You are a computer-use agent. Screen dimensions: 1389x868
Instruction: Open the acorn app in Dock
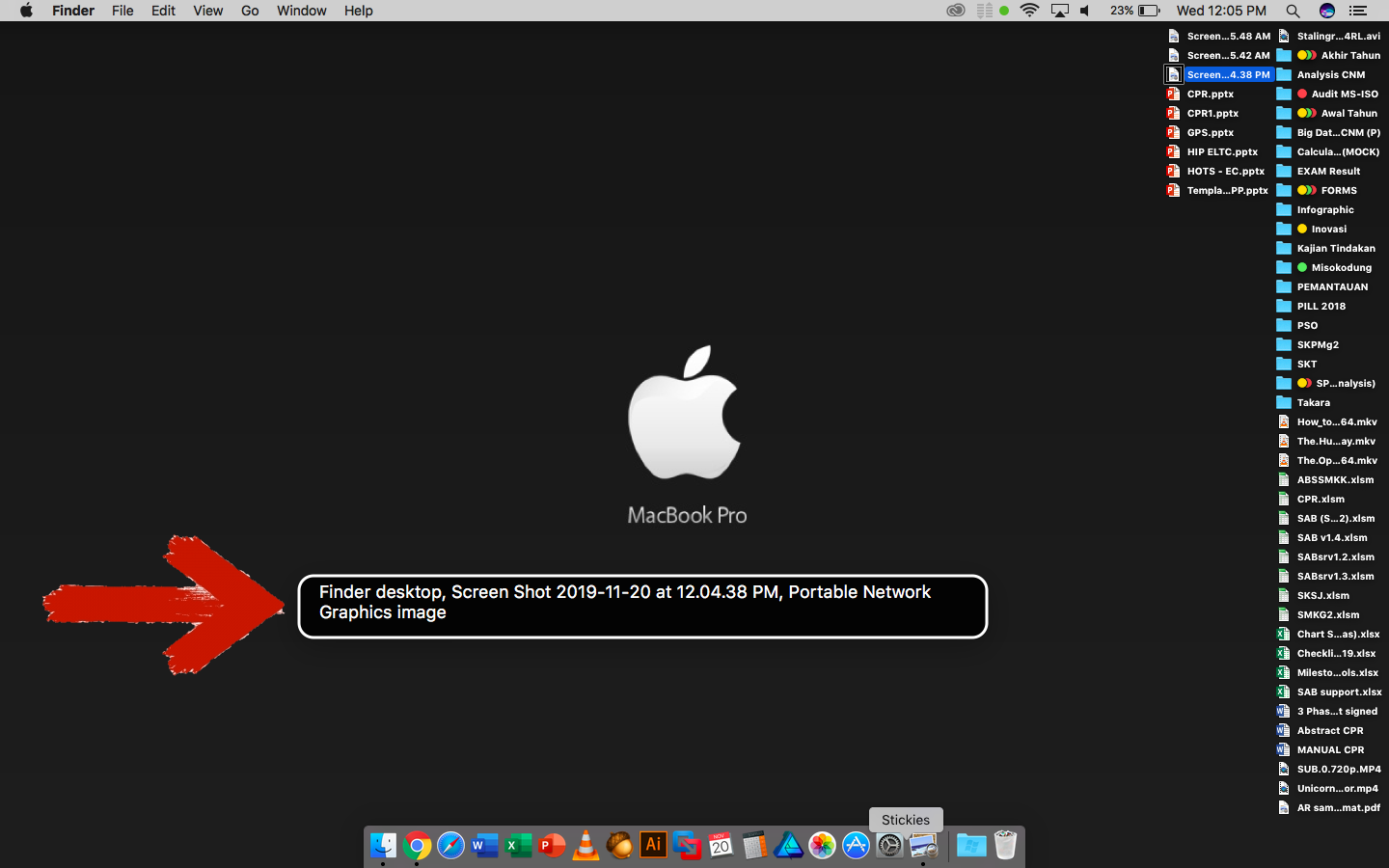pyautogui.click(x=619, y=846)
